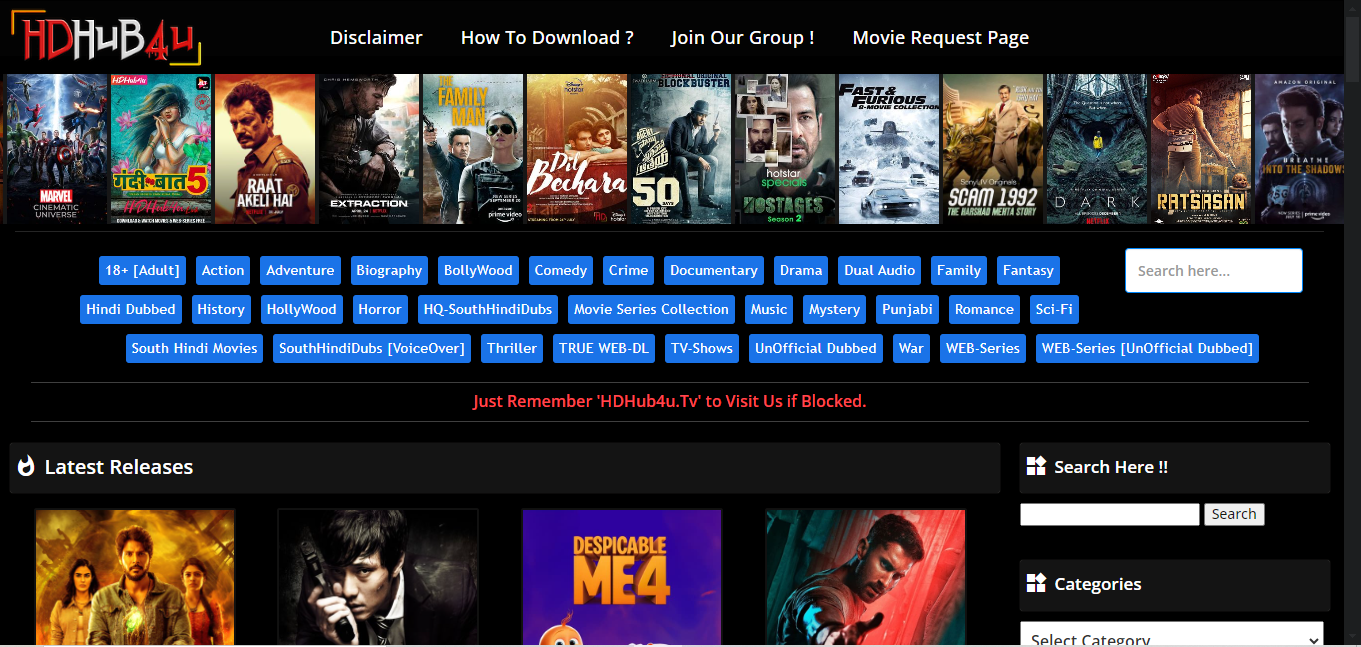1361x647 pixels.
Task: Open the Punjabi category
Action: coord(907,309)
